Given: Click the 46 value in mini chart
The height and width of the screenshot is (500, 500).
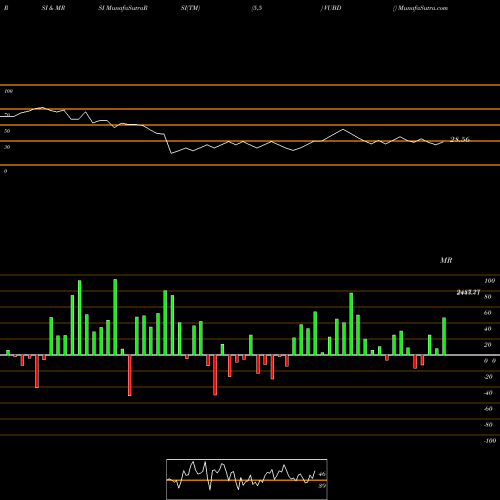Looking at the screenshot, I should click(x=322, y=474).
